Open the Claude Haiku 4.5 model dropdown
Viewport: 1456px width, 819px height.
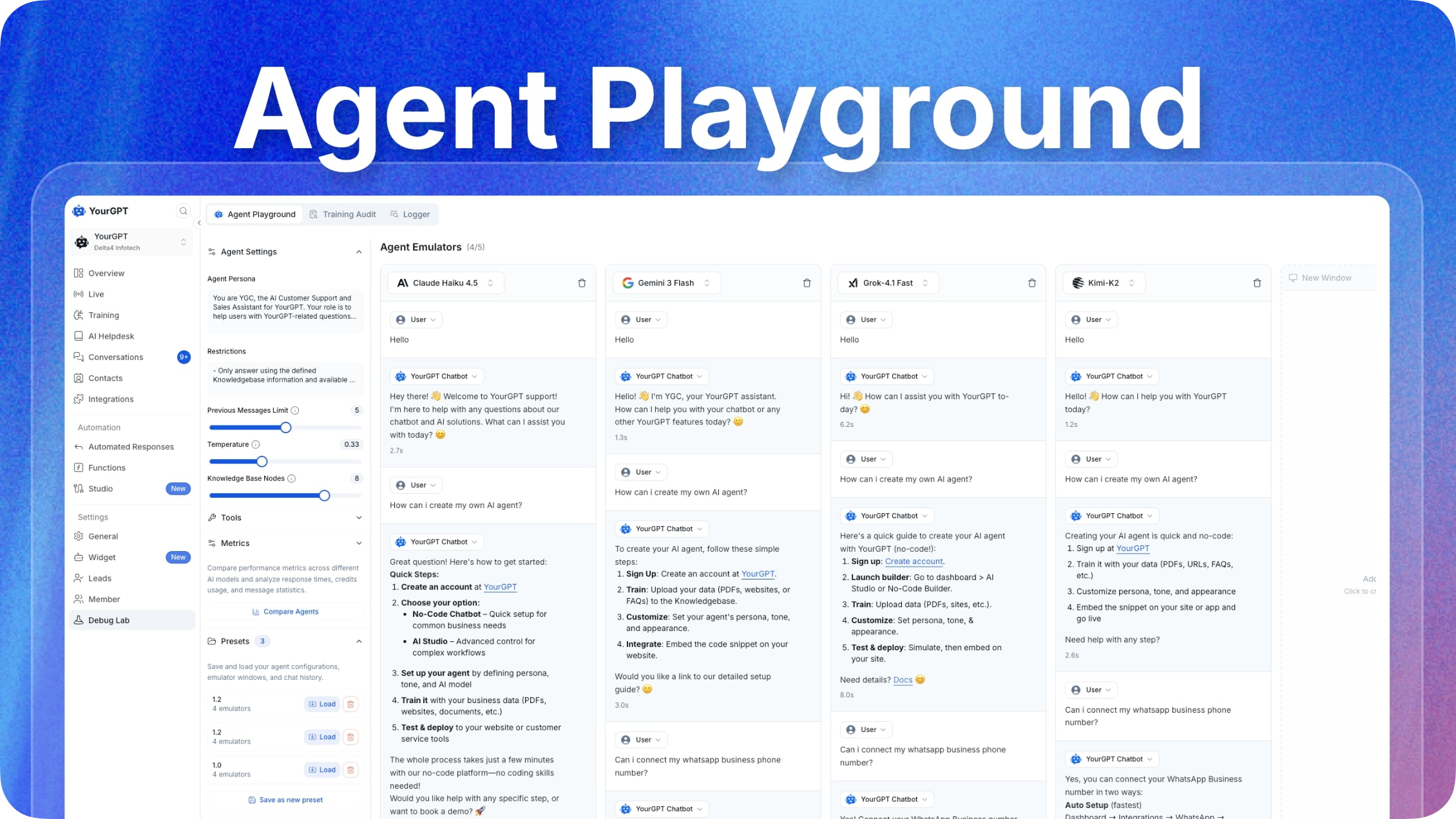tap(446, 283)
